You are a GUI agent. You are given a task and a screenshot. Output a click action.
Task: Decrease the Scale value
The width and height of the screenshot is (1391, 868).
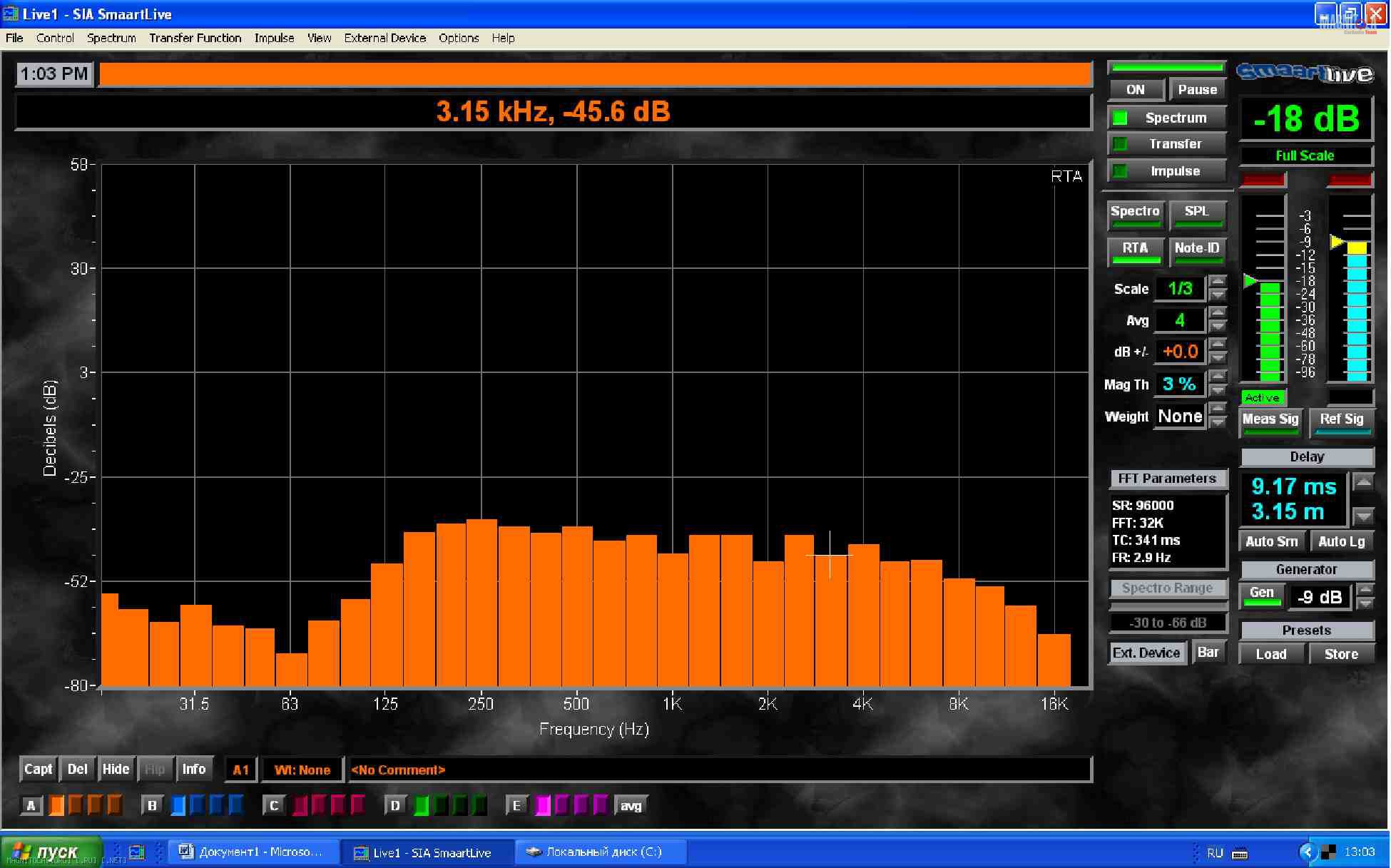coord(1218,295)
